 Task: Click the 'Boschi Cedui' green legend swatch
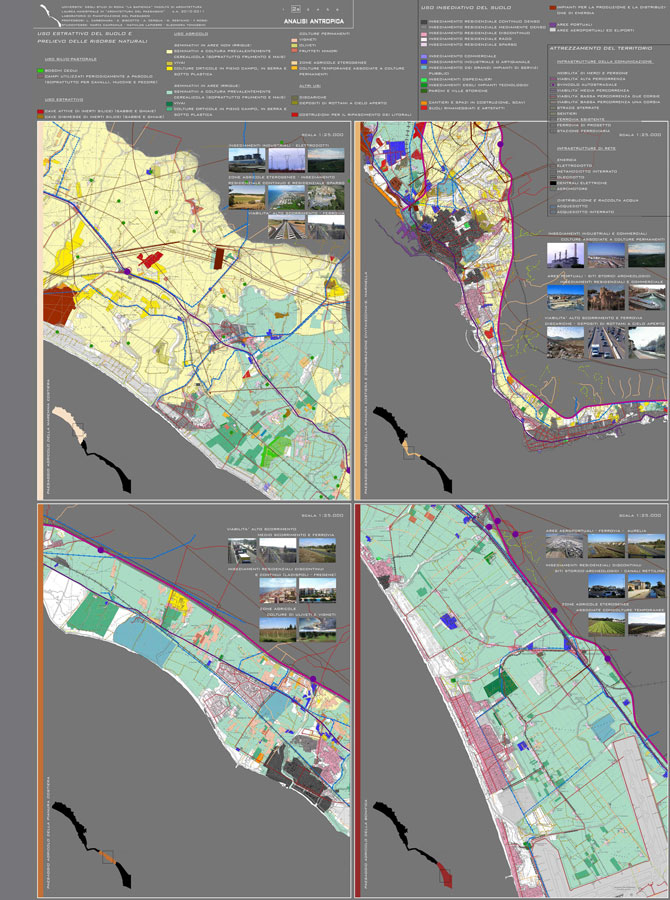point(39,71)
